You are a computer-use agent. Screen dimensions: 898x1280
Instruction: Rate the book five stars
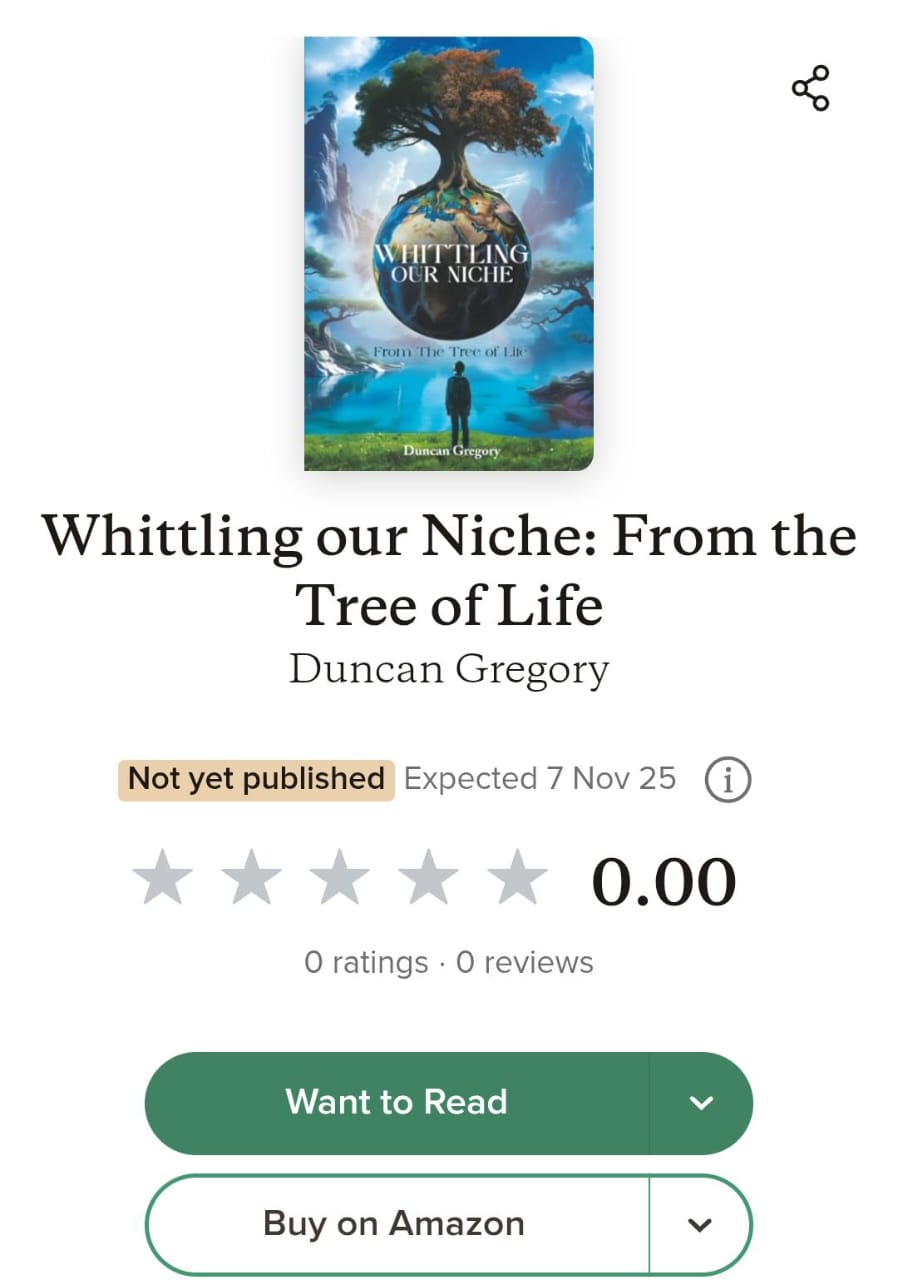point(517,880)
